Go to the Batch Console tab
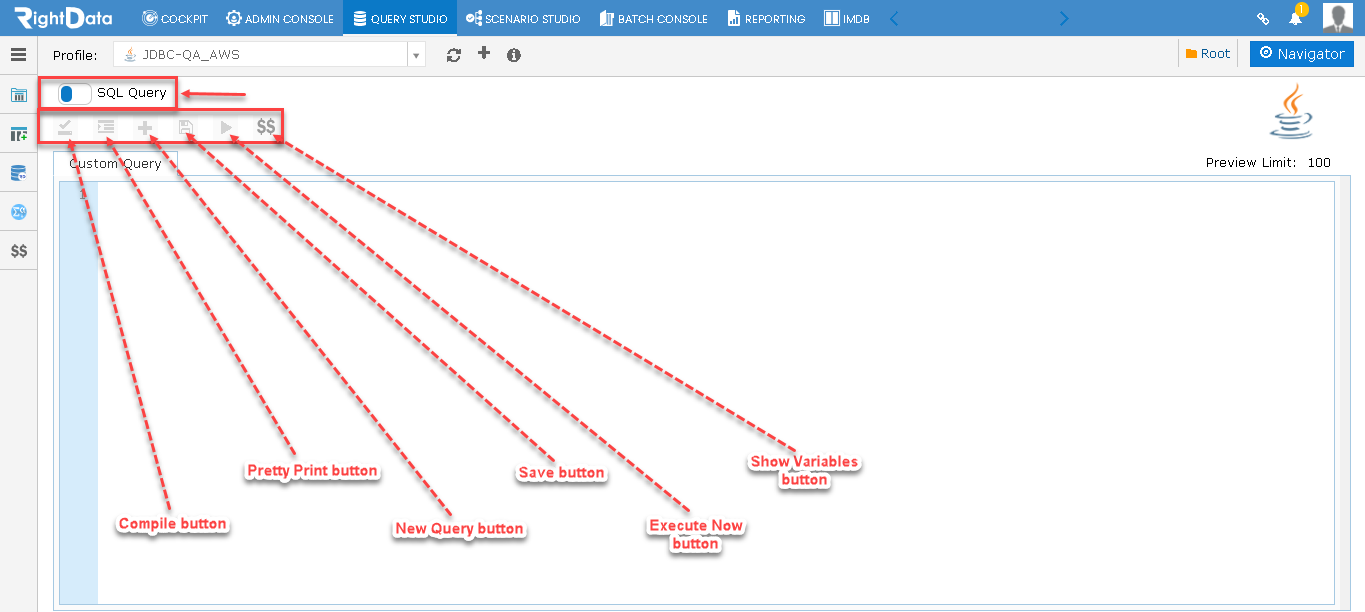Image resolution: width=1365 pixels, height=612 pixels. [x=654, y=18]
